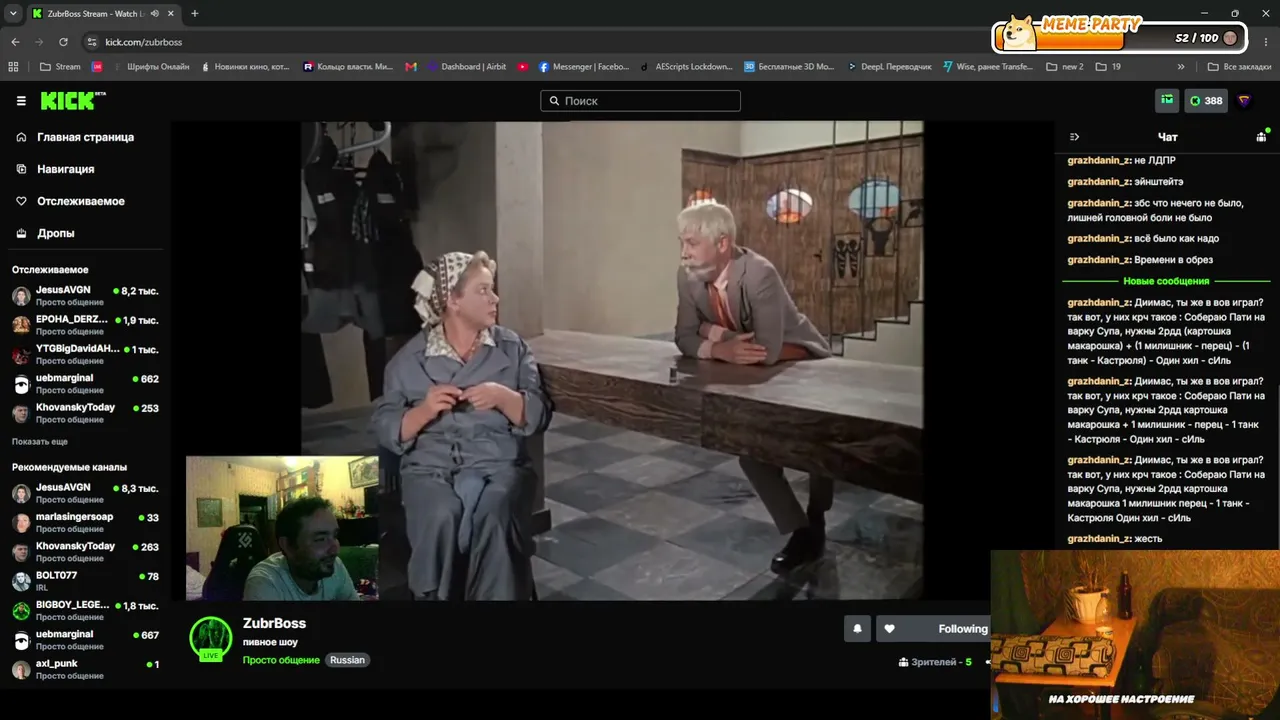Open the green gifts icon in Kick header
Image resolution: width=1280 pixels, height=720 pixels.
click(x=1167, y=100)
